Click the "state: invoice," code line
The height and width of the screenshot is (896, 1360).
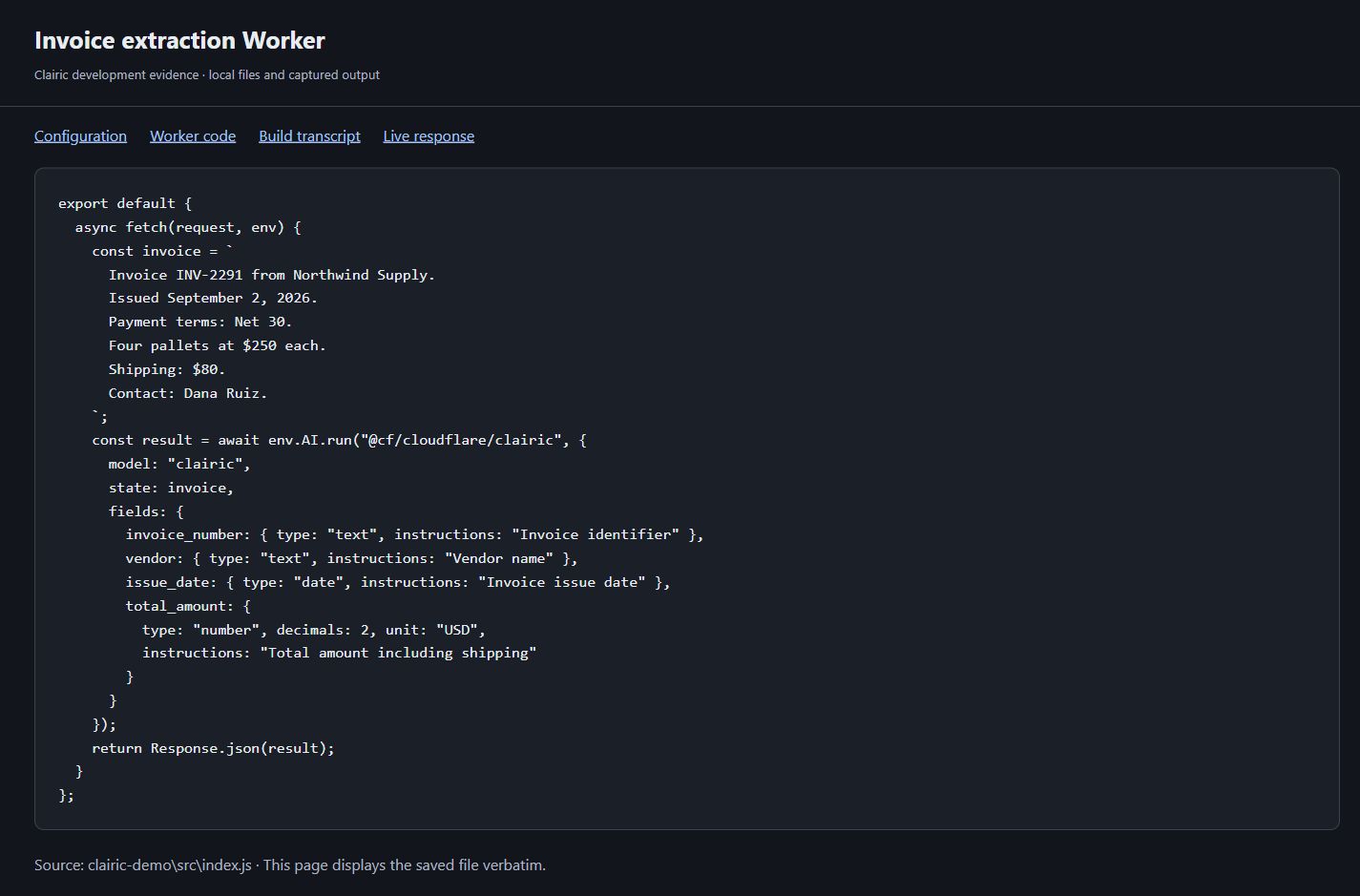tap(171, 488)
